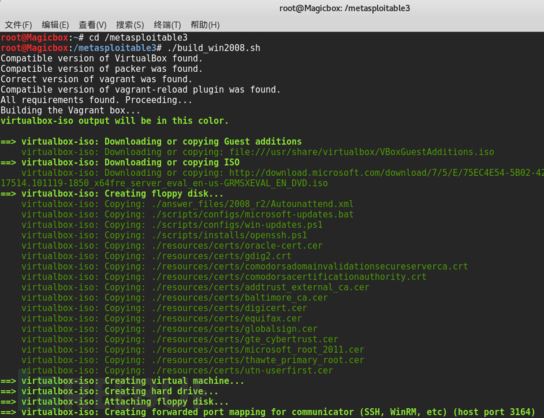Click the command 'cd /metasploitable3'
This screenshot has height=419, width=544.
[x=138, y=37]
